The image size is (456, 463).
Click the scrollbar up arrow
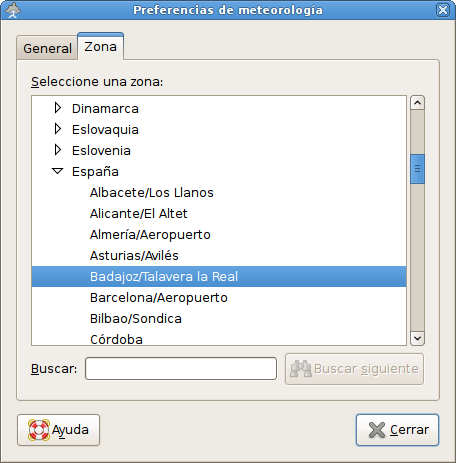point(417,103)
